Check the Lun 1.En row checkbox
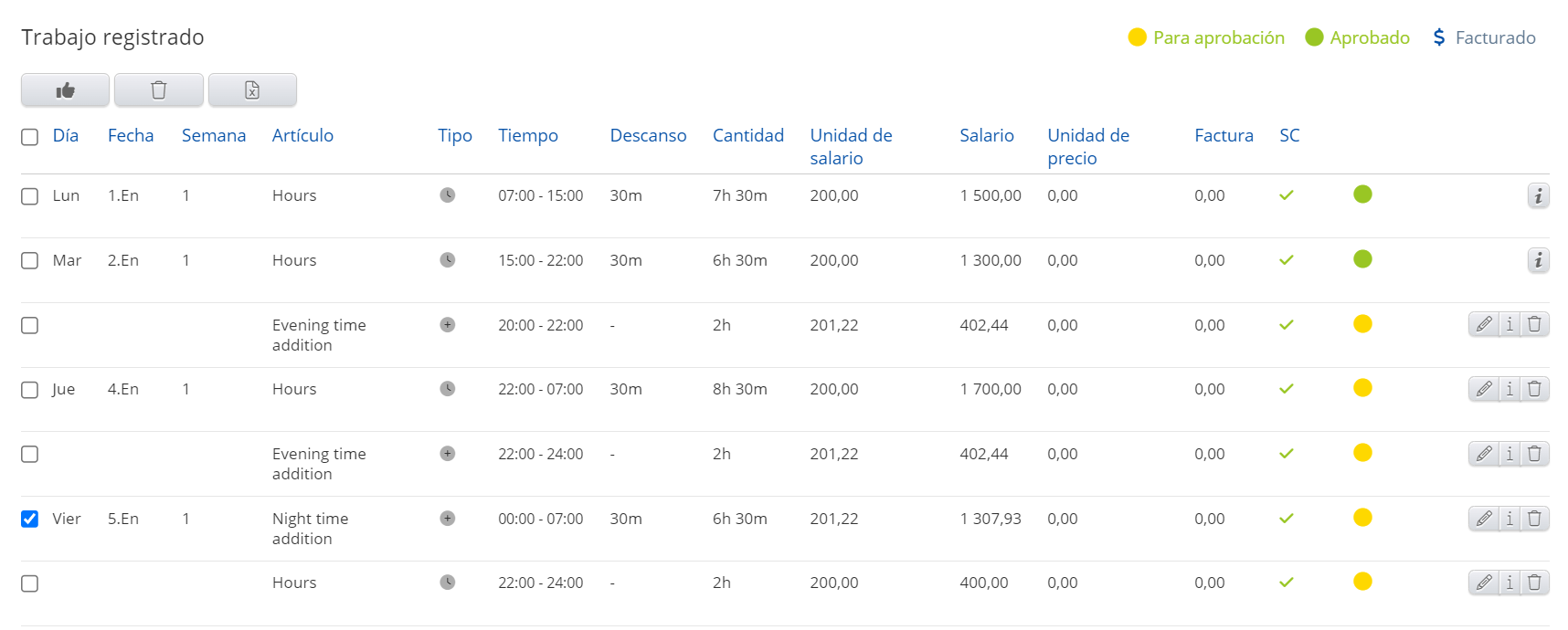 (x=30, y=196)
